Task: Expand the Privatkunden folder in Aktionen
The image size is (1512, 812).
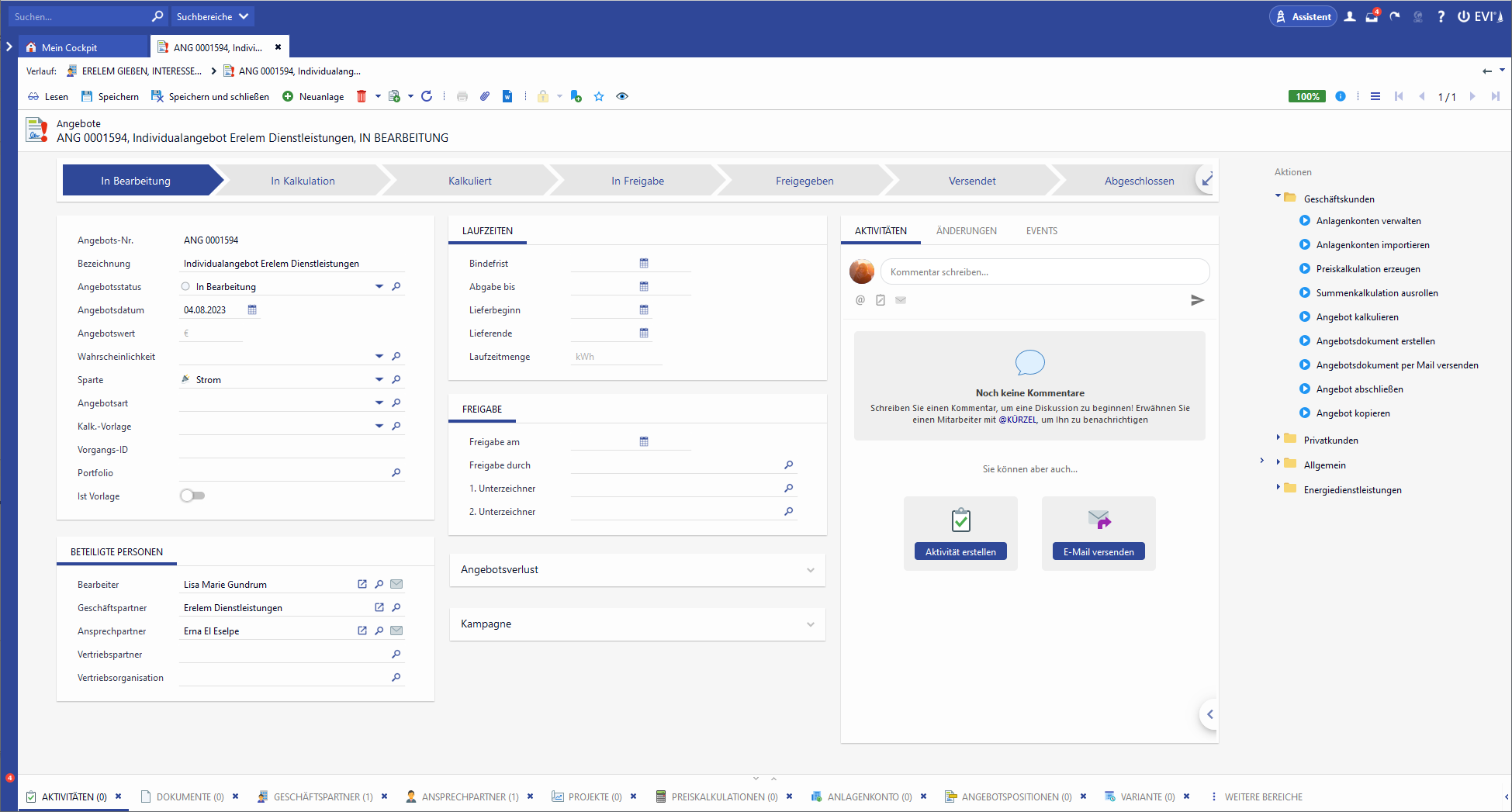Action: click(x=1278, y=438)
